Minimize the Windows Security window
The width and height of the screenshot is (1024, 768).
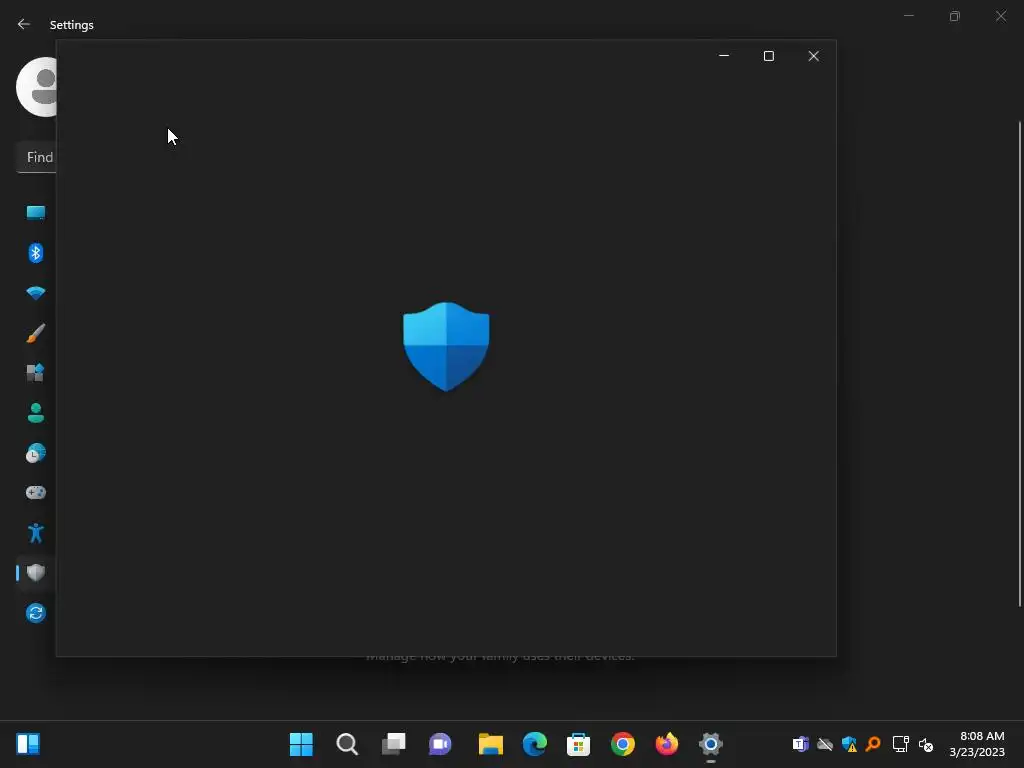coord(724,56)
